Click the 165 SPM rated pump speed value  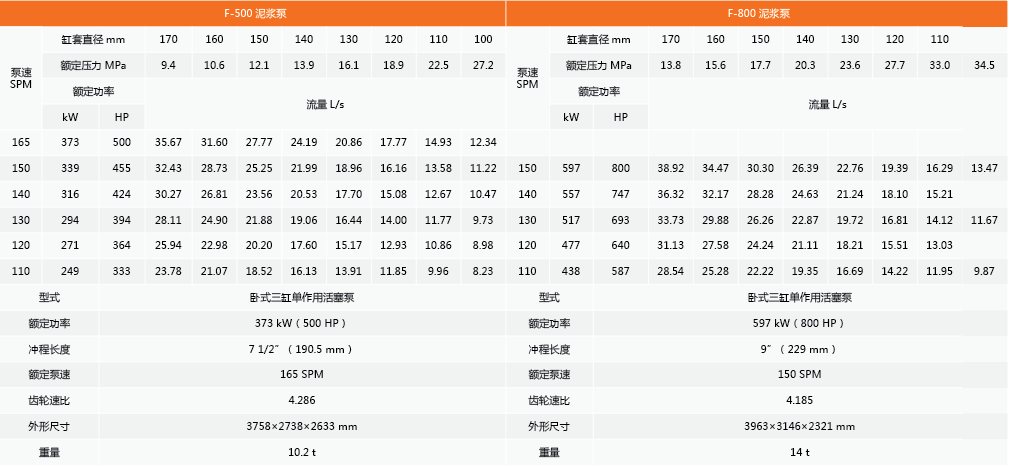tap(301, 374)
